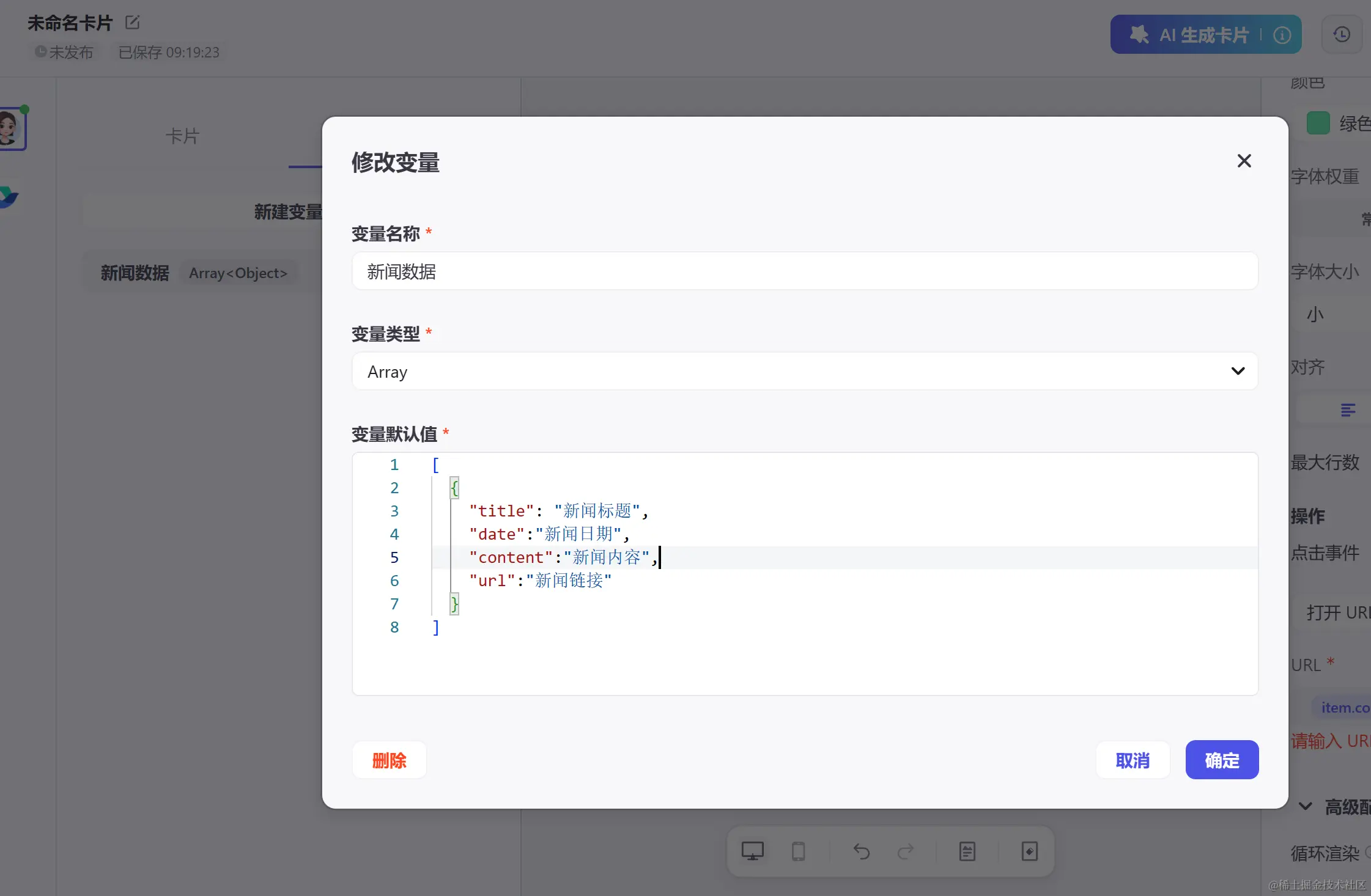The height and width of the screenshot is (896, 1371).
Task: Collapse the 高级配置 section
Action: (x=1306, y=807)
